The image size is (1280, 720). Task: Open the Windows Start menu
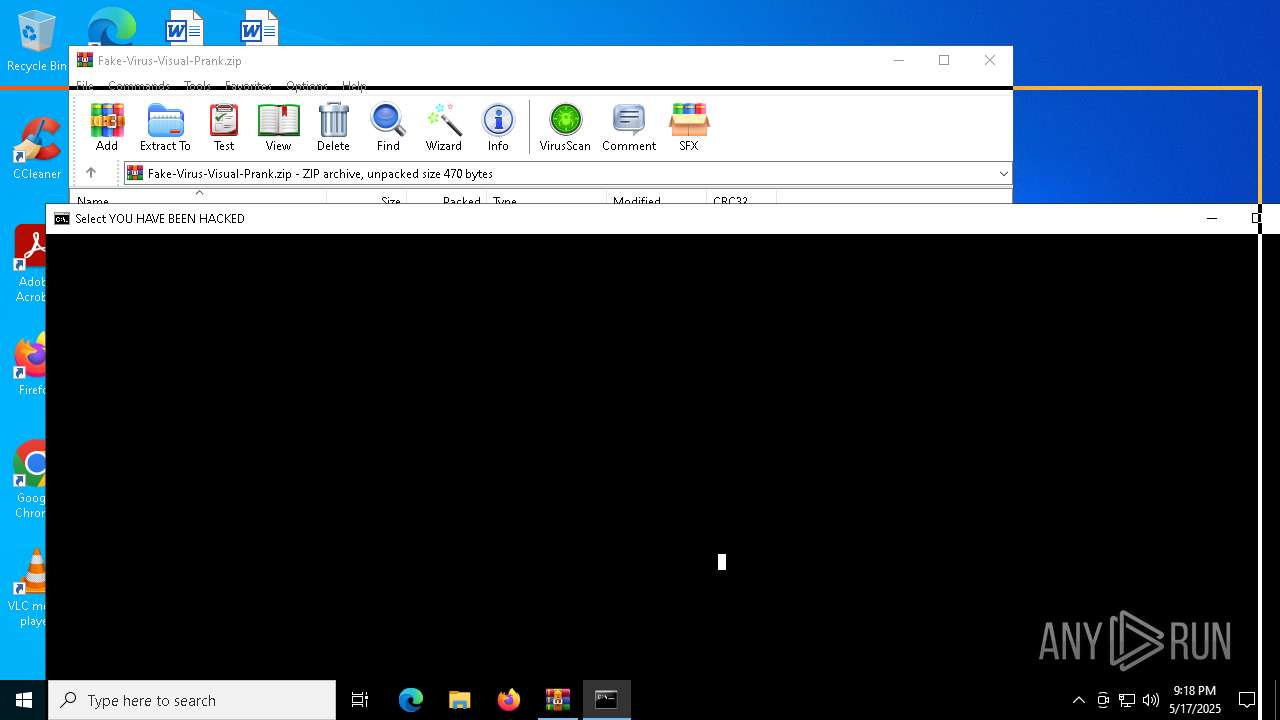(24, 700)
